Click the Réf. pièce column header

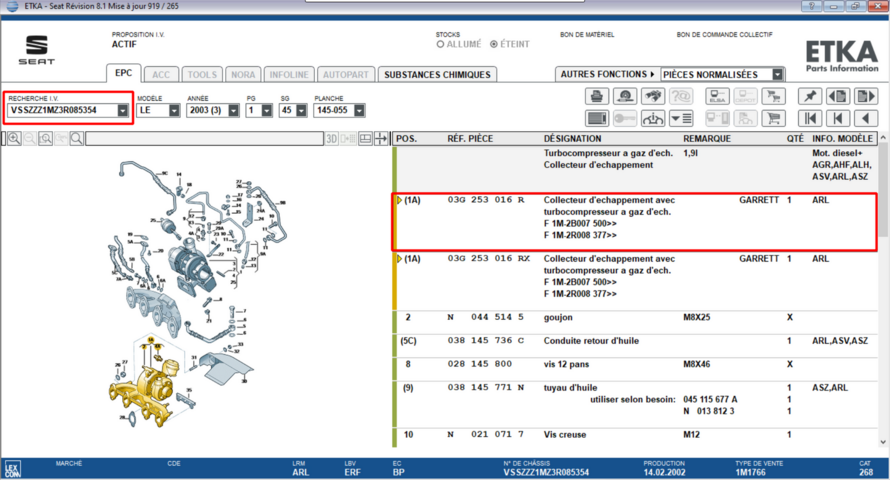coord(470,138)
